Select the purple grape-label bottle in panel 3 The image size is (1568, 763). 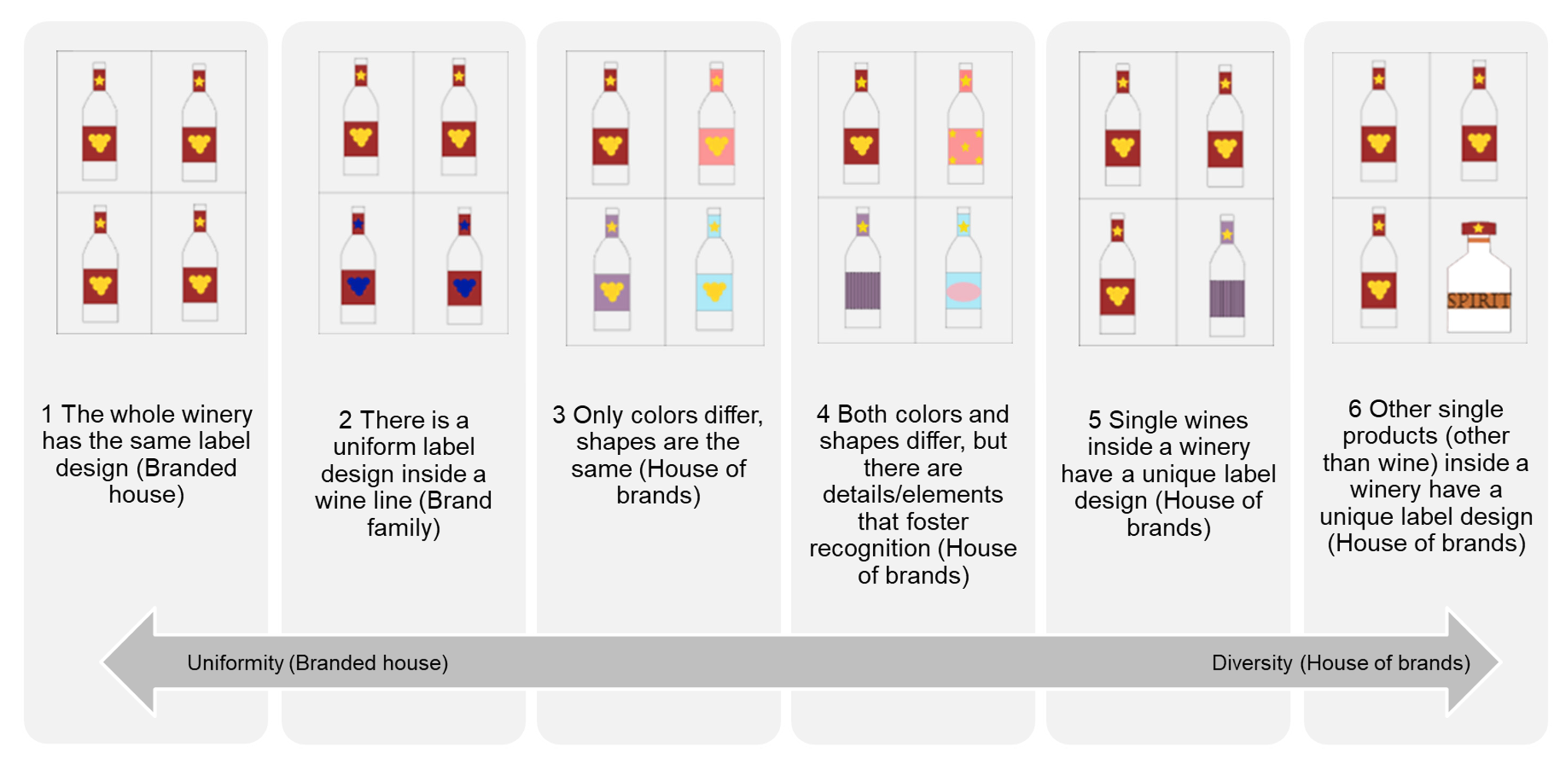[x=612, y=271]
